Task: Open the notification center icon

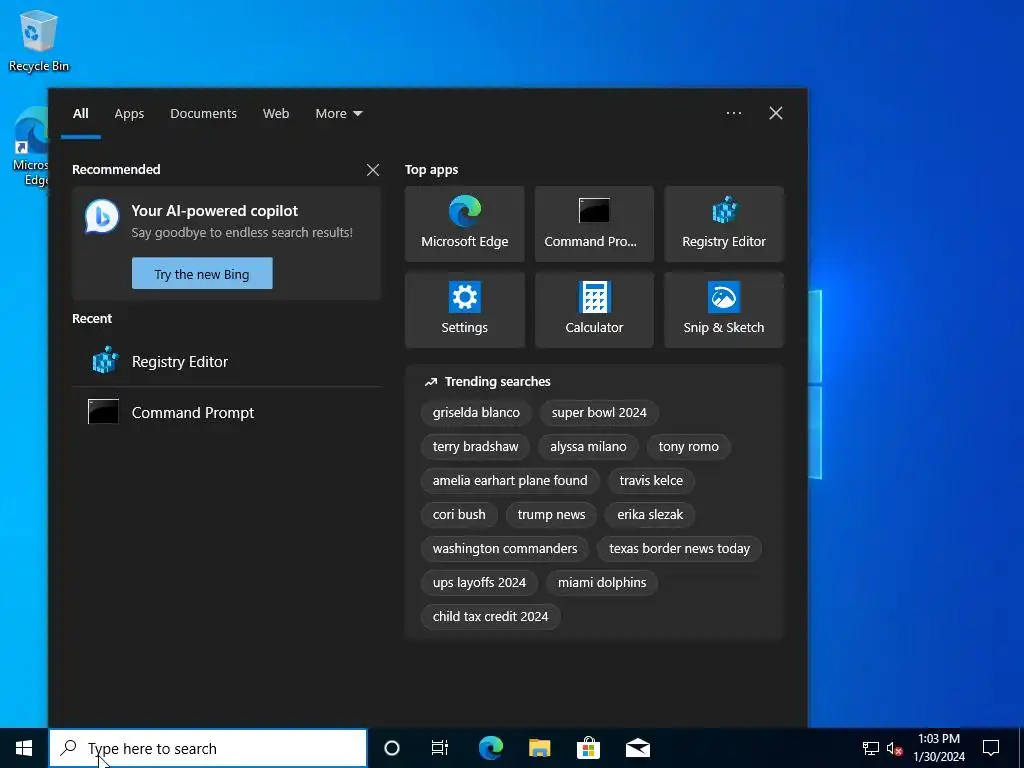Action: 991,748
